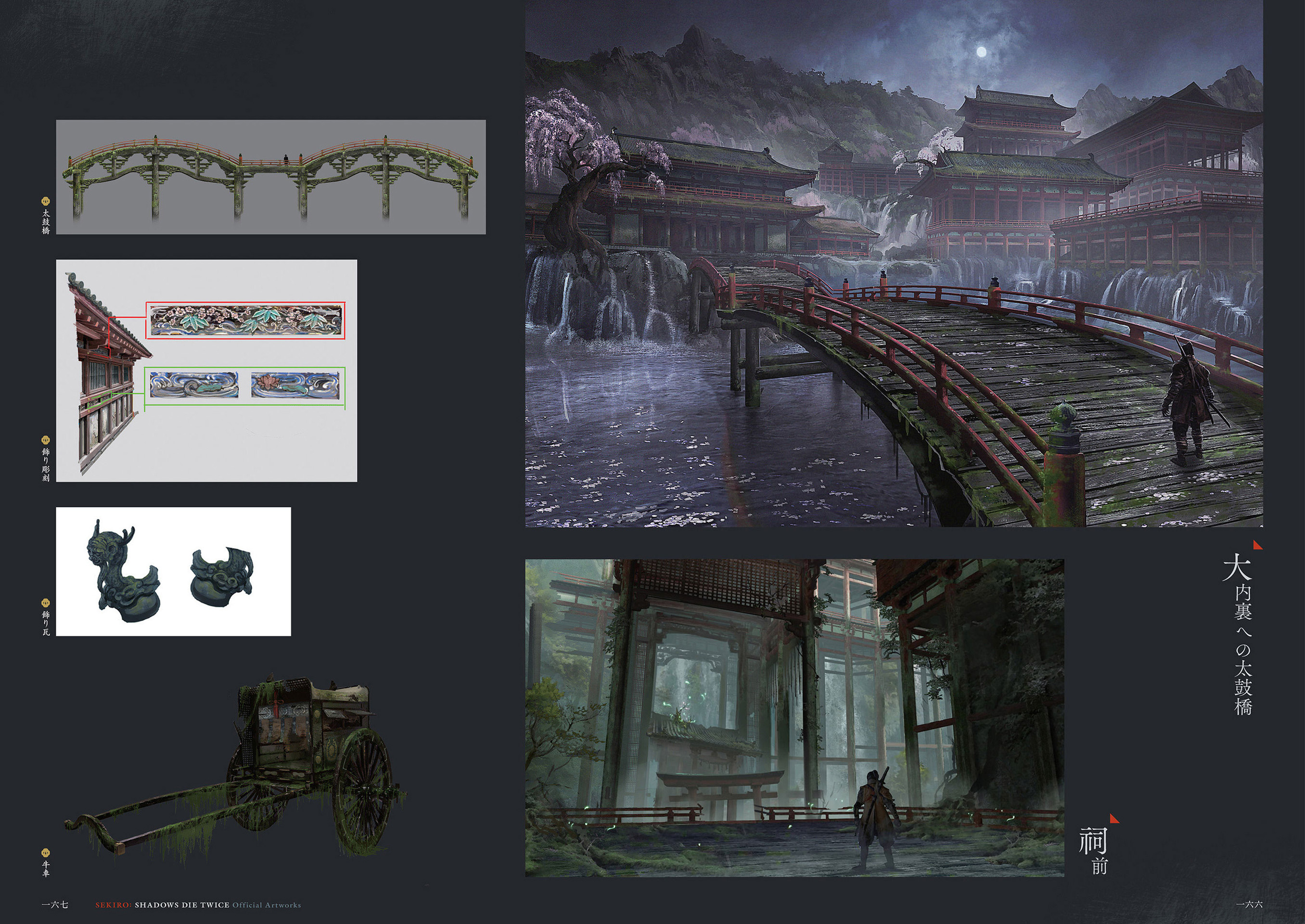The height and width of the screenshot is (924, 1305).
Task: Open the decorative carving reference image
Action: [206, 371]
